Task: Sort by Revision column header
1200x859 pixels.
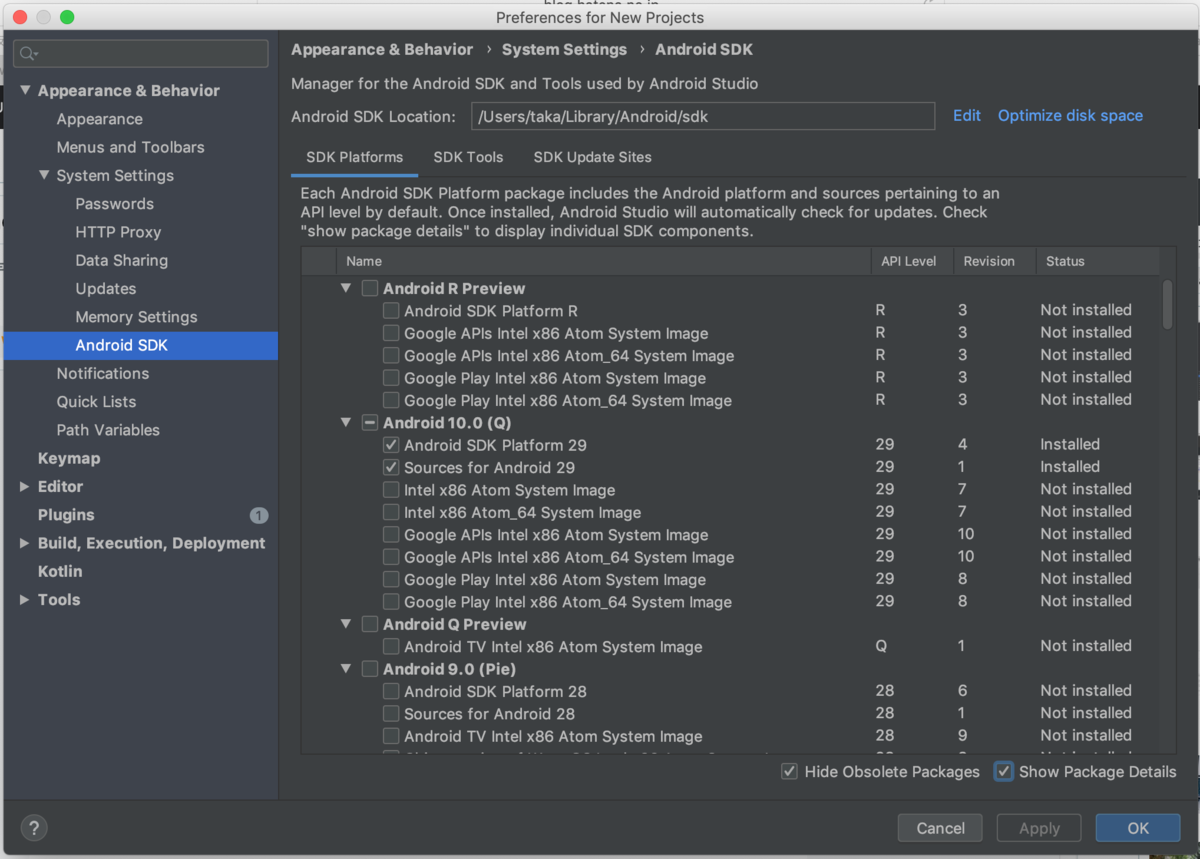Action: click(994, 261)
